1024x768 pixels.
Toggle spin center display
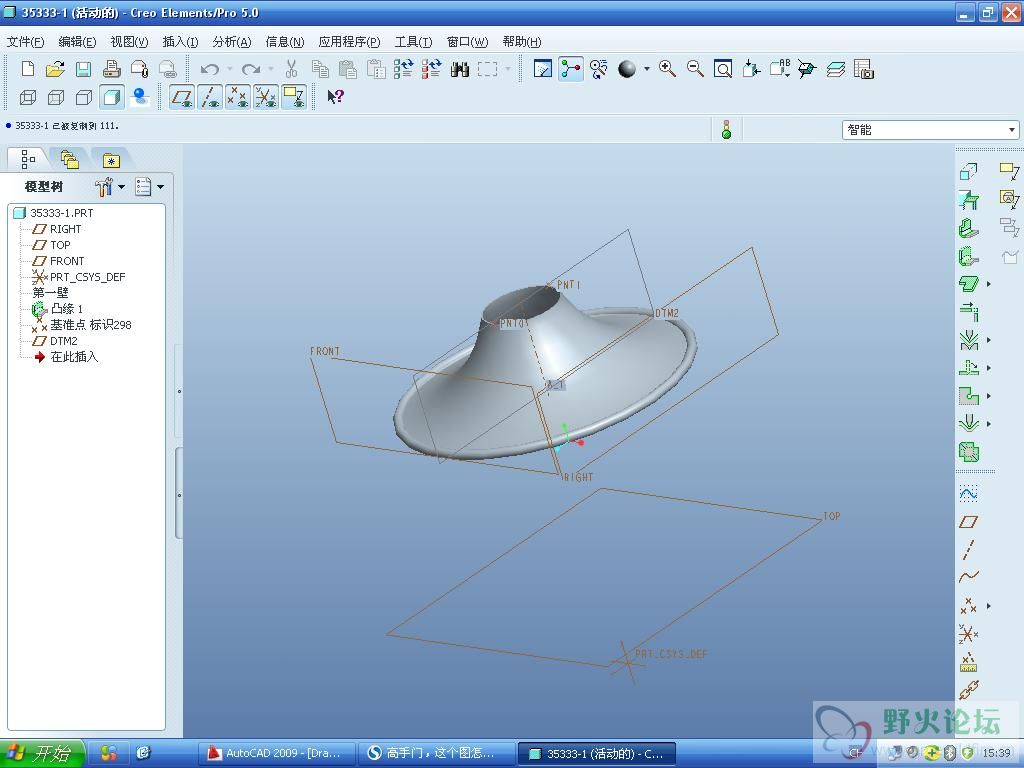(x=571, y=69)
